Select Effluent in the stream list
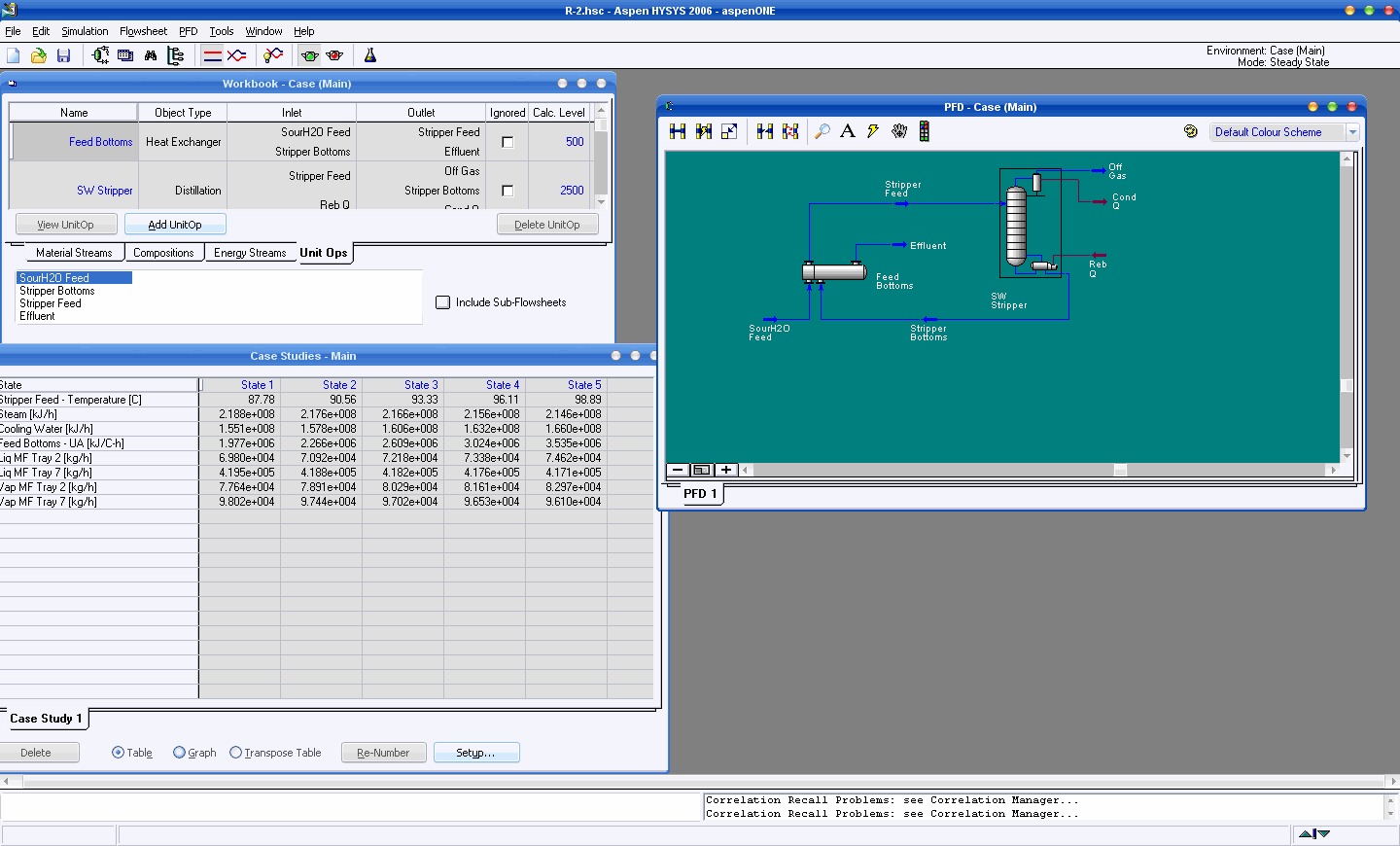Viewport: 1400px width, 846px height. [37, 316]
